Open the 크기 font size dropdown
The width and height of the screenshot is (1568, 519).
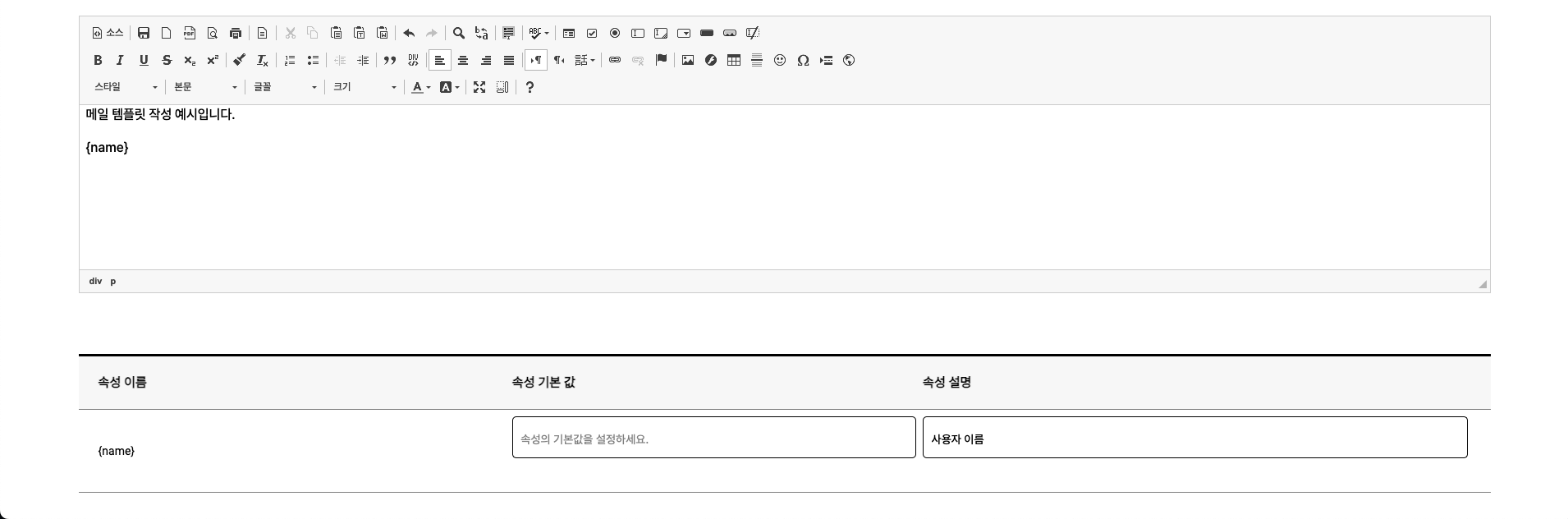364,87
